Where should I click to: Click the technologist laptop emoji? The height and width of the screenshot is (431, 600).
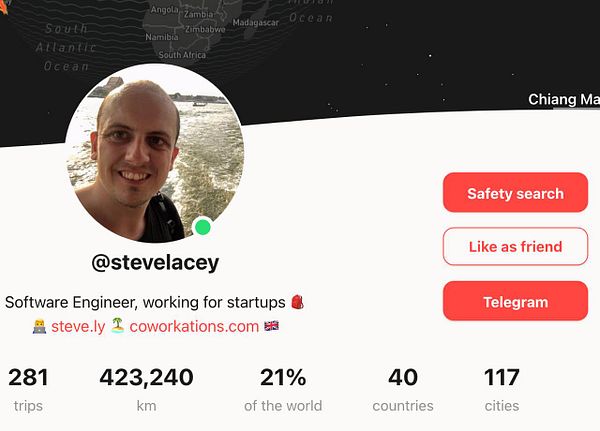[x=39, y=327]
